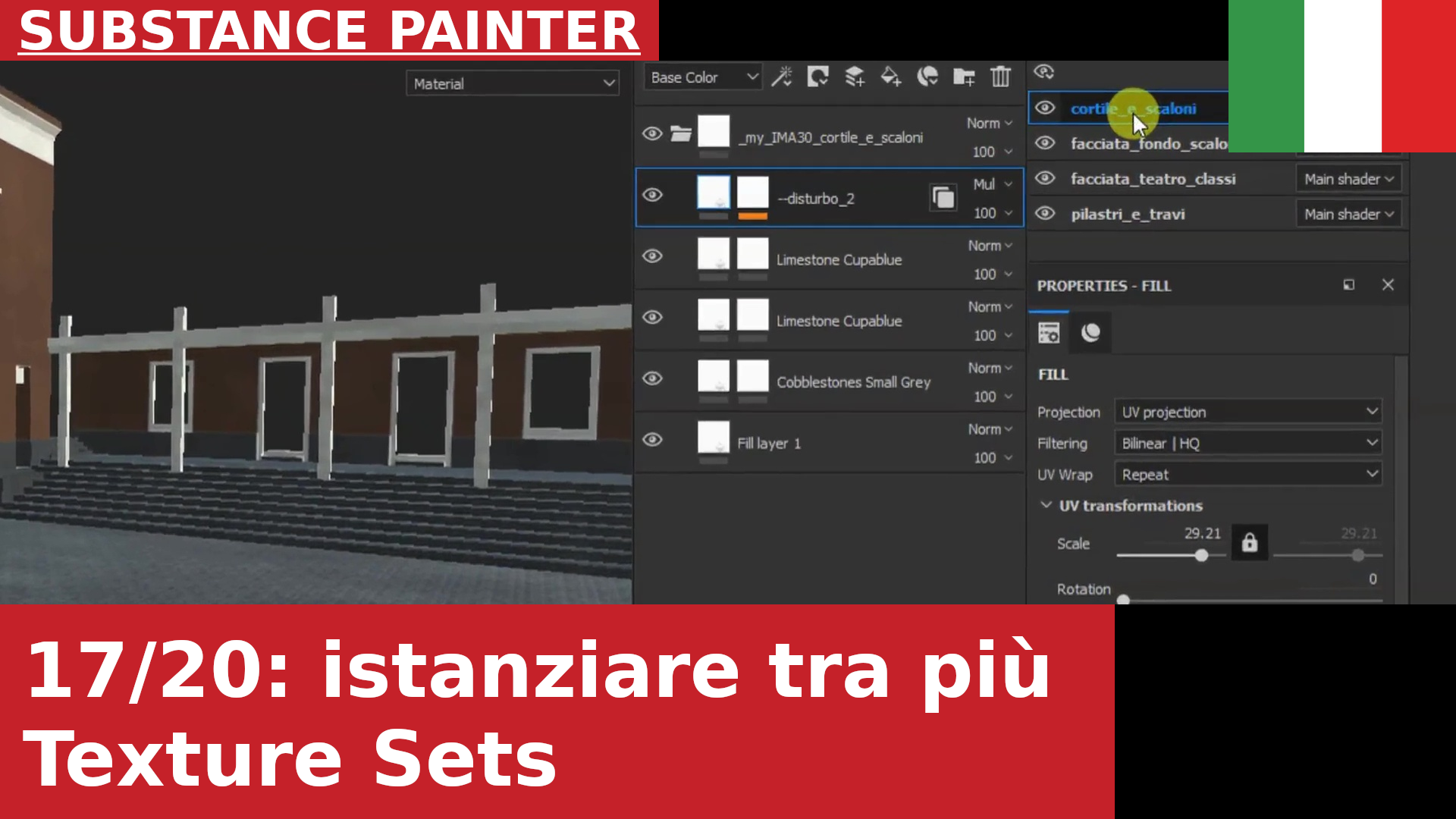This screenshot has height=819, width=1456.
Task: Click the folder icon of _my_IMA30 group
Action: click(x=681, y=134)
